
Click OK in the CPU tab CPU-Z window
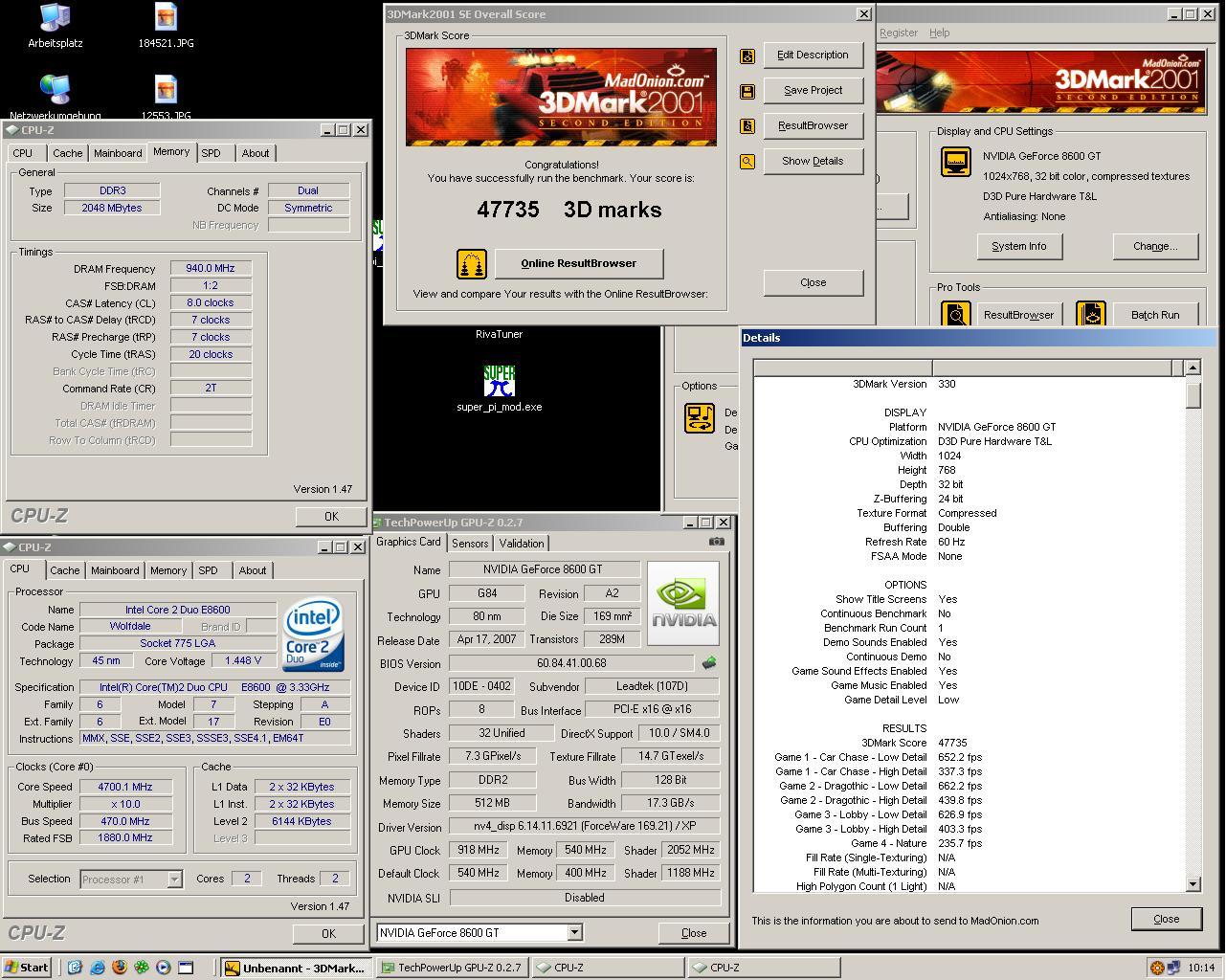click(328, 933)
